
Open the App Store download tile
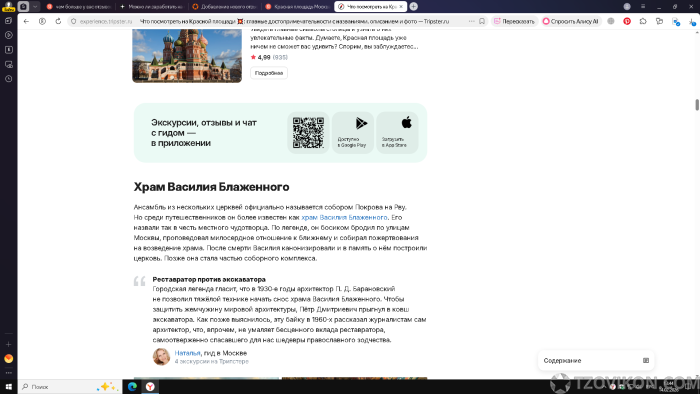tap(397, 133)
